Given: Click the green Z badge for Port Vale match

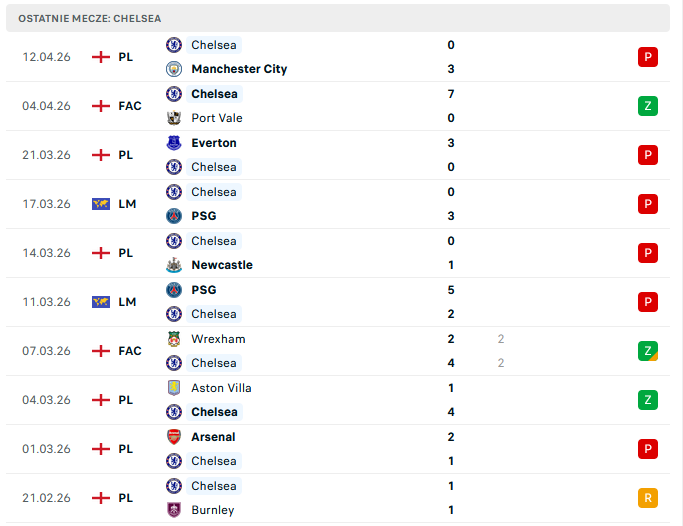Looking at the screenshot, I should (648, 106).
